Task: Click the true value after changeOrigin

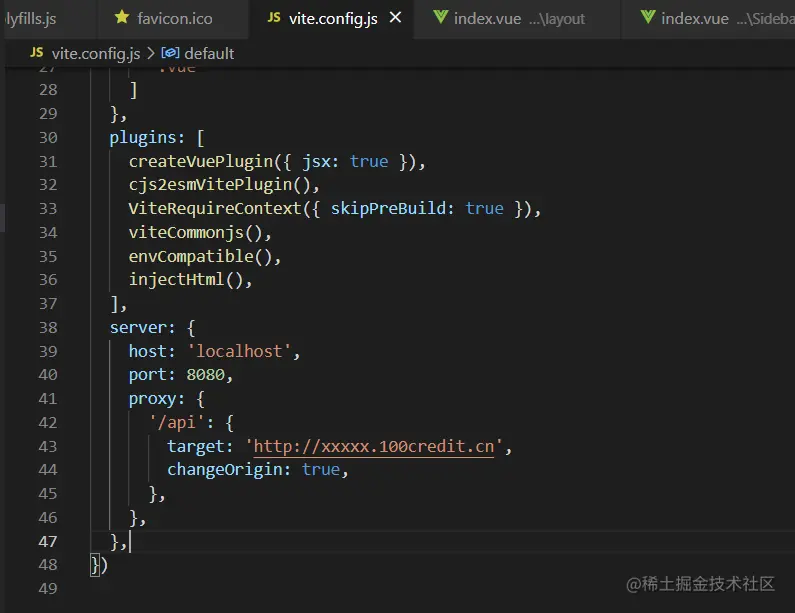Action: coord(321,470)
